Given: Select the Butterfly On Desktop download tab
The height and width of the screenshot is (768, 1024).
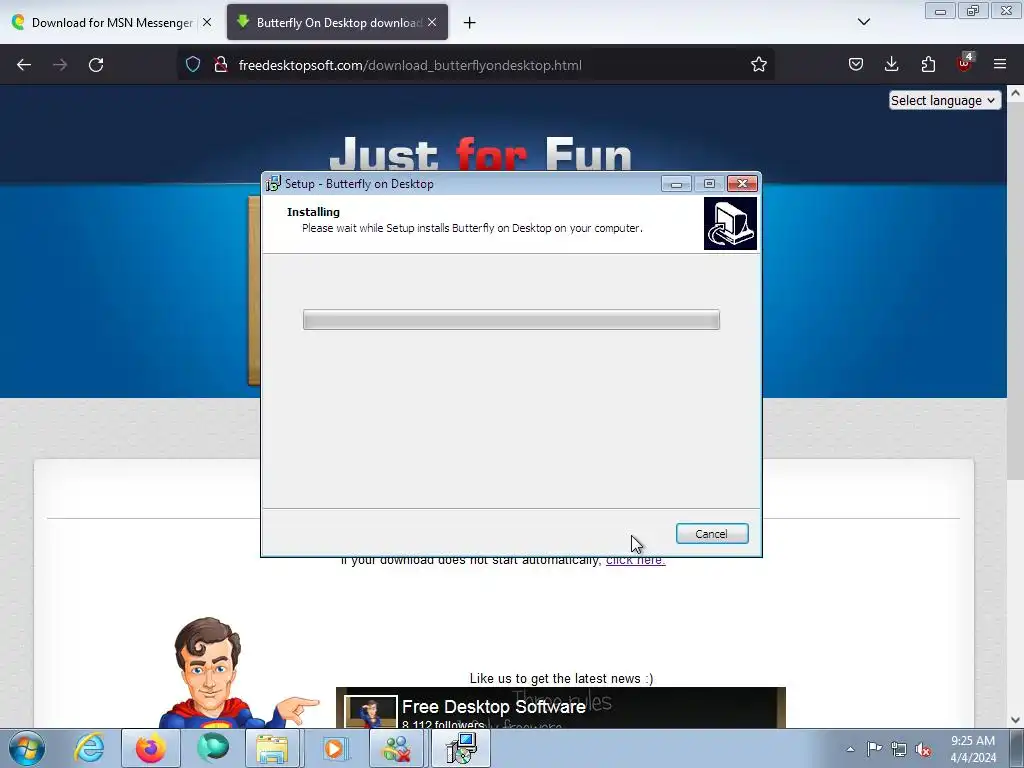Looking at the screenshot, I should click(339, 23).
